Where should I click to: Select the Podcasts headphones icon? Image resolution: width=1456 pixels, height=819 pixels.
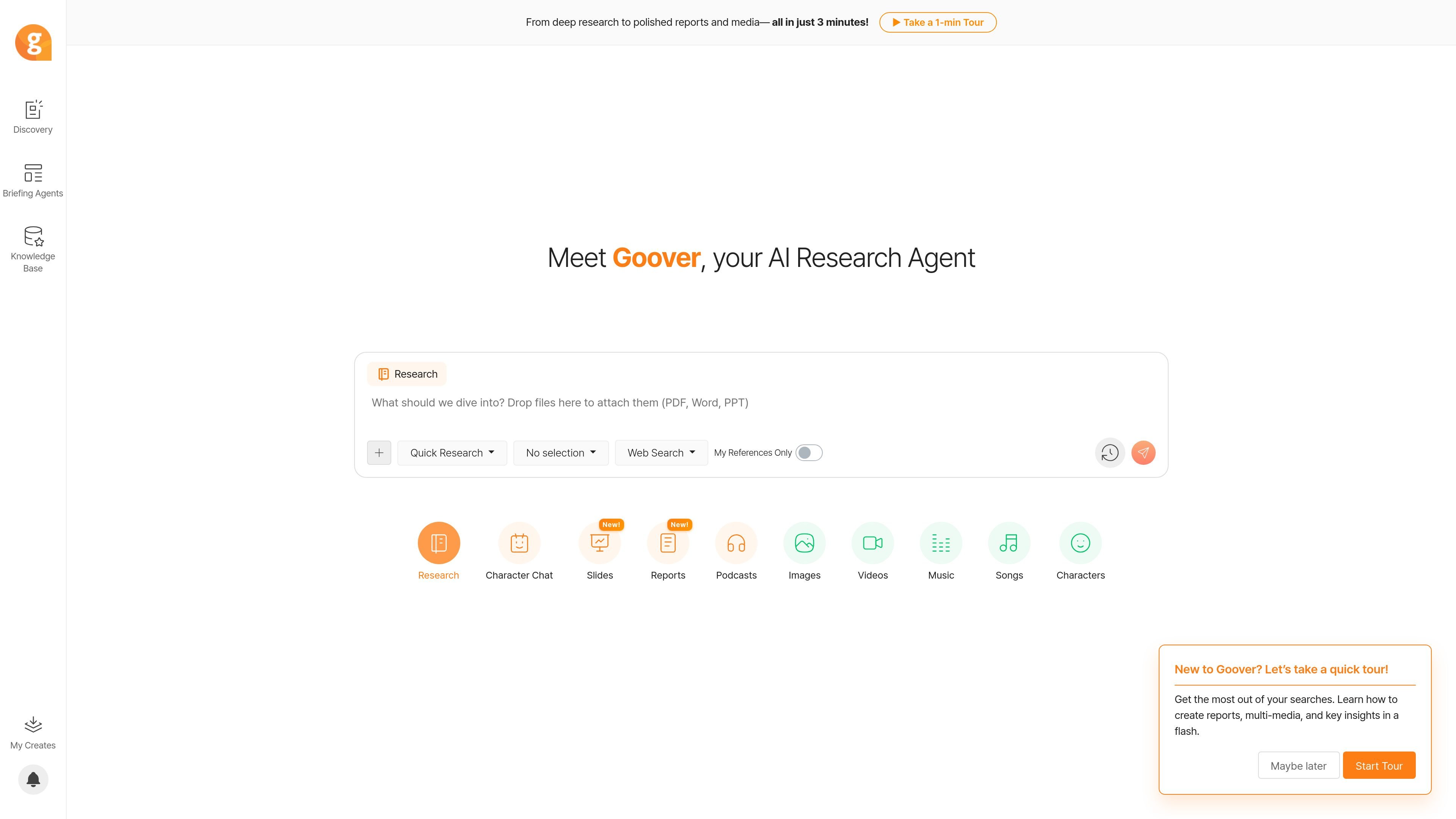[x=736, y=543]
